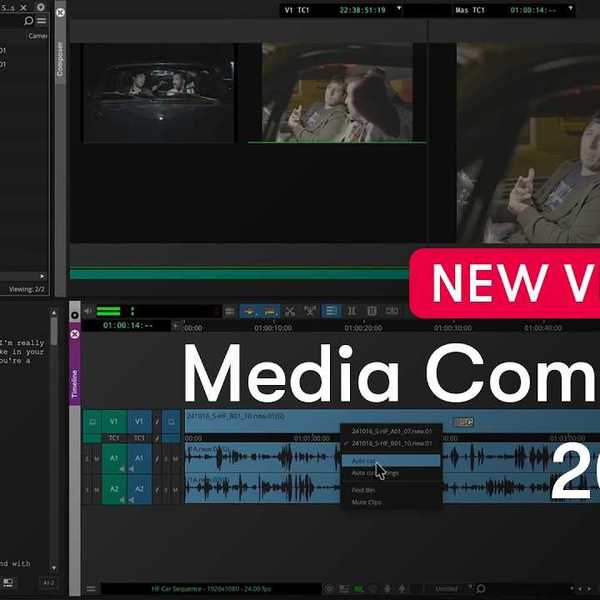The image size is (600, 600).
Task: Click the green highlighted bottom toolbar icon
Action: point(359,589)
